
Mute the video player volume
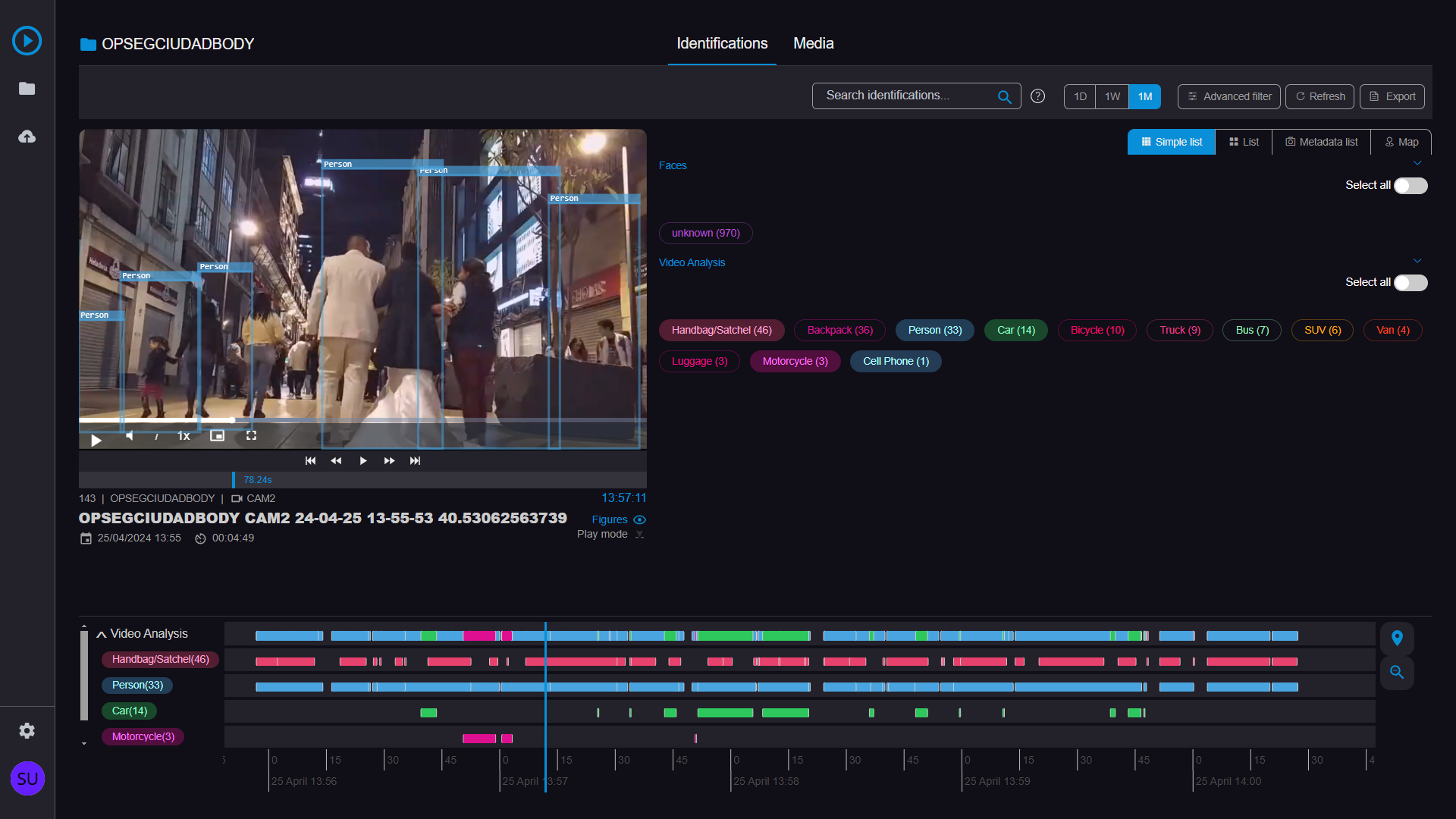(x=130, y=435)
